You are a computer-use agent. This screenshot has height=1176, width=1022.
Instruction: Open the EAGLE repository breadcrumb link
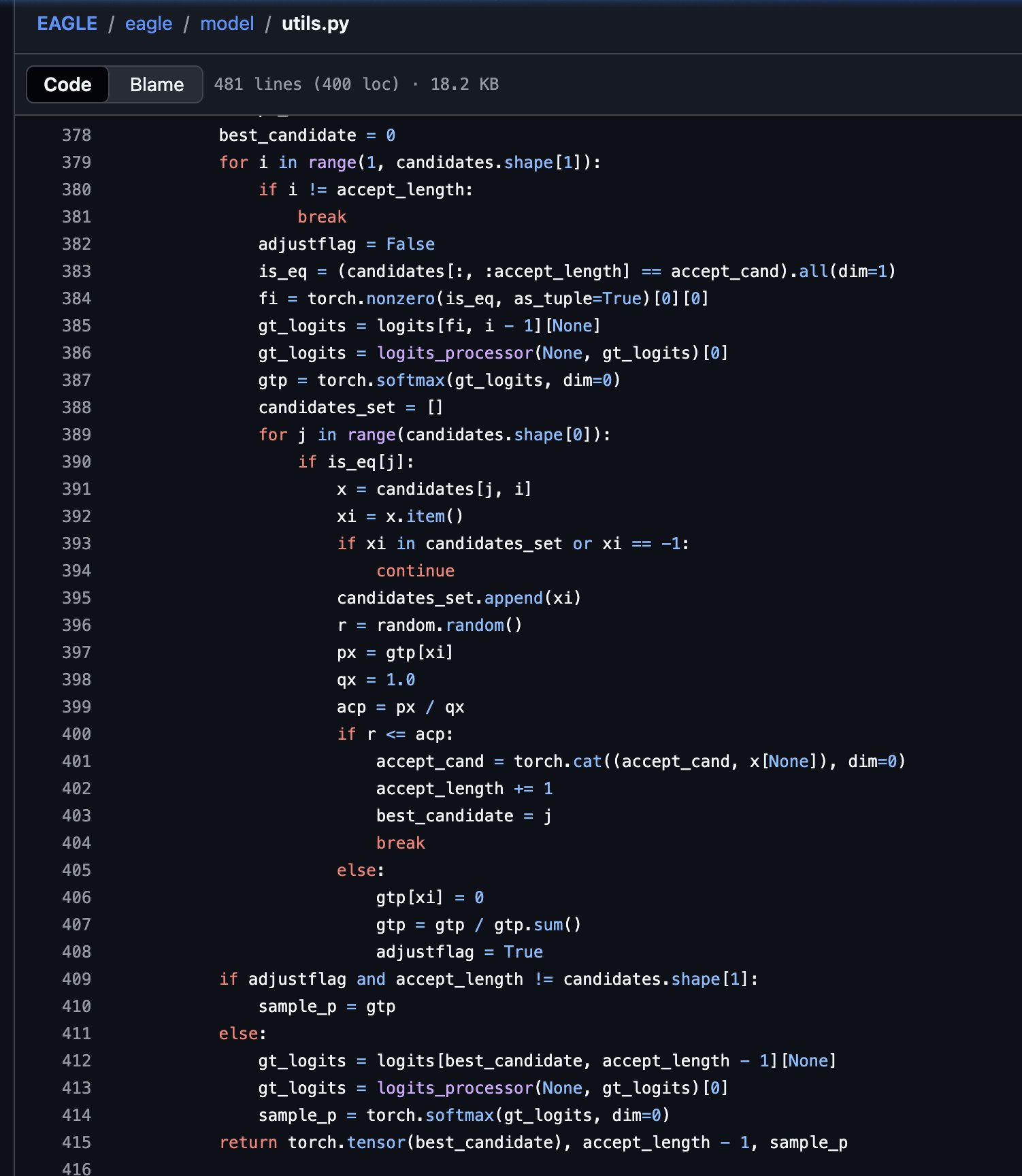[x=67, y=24]
